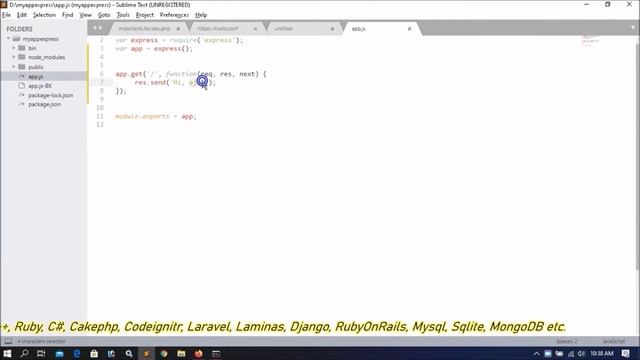
Task: Close the untitled tab with unsaved dot
Action: coord(332,29)
